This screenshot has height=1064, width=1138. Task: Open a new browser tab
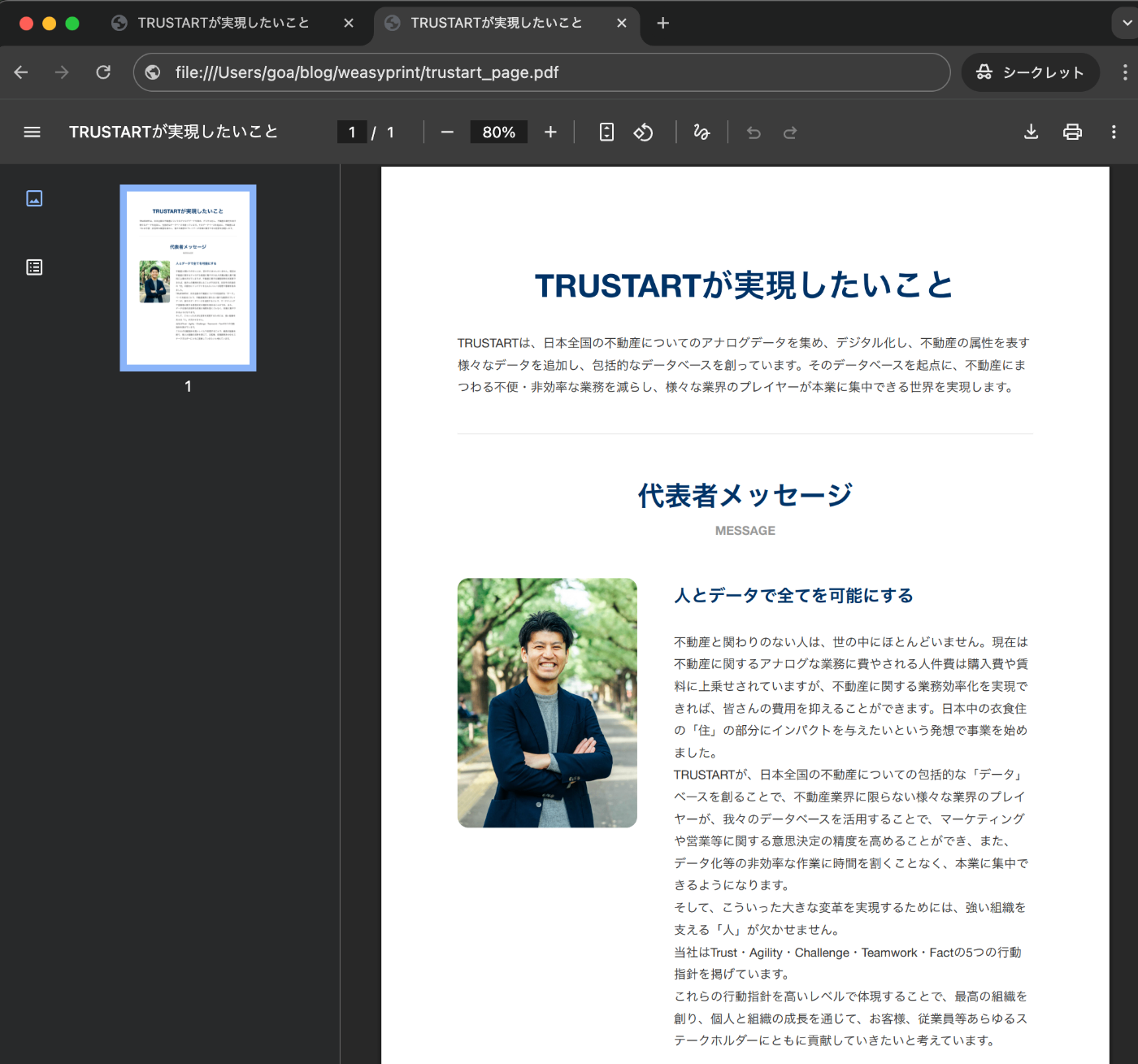(x=663, y=23)
